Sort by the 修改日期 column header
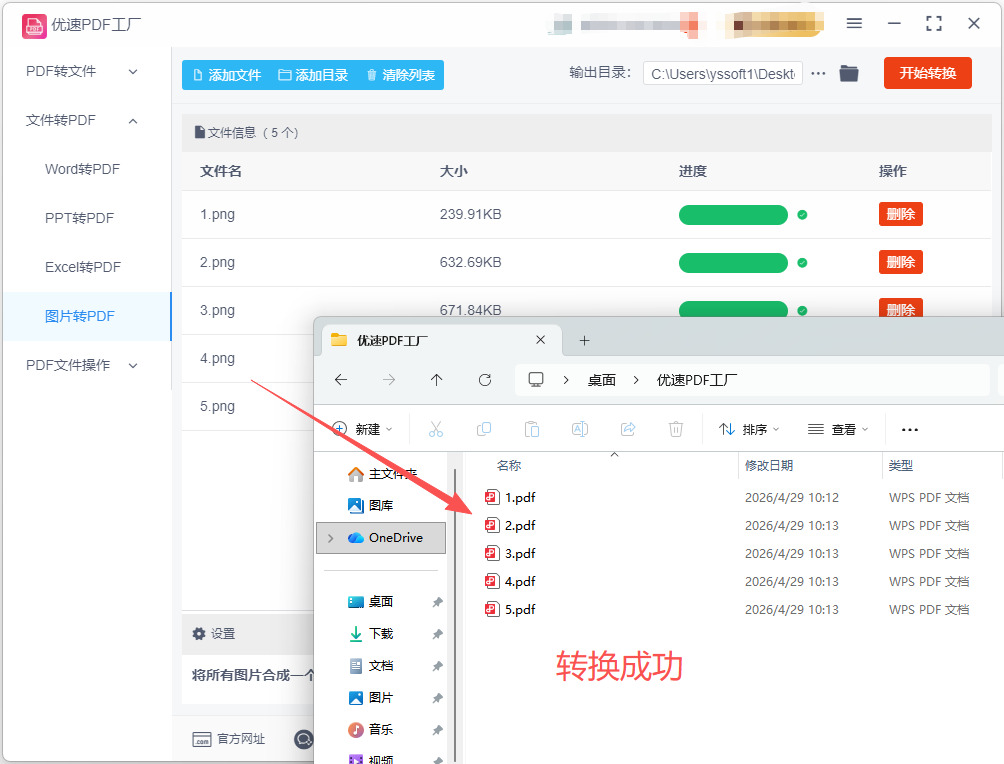1004x764 pixels. pyautogui.click(x=769, y=466)
